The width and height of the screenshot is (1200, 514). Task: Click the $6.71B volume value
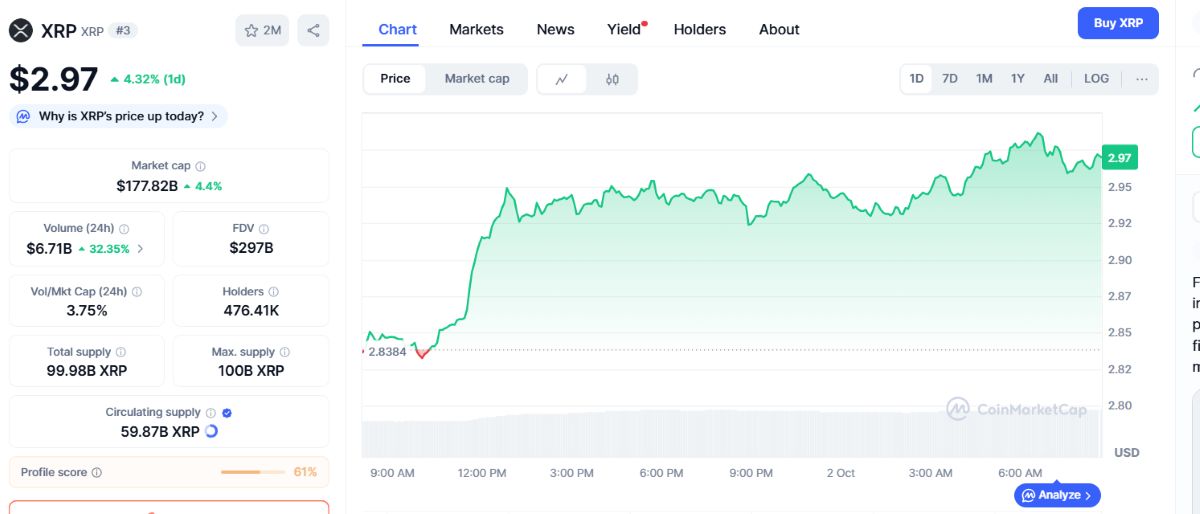pos(49,248)
